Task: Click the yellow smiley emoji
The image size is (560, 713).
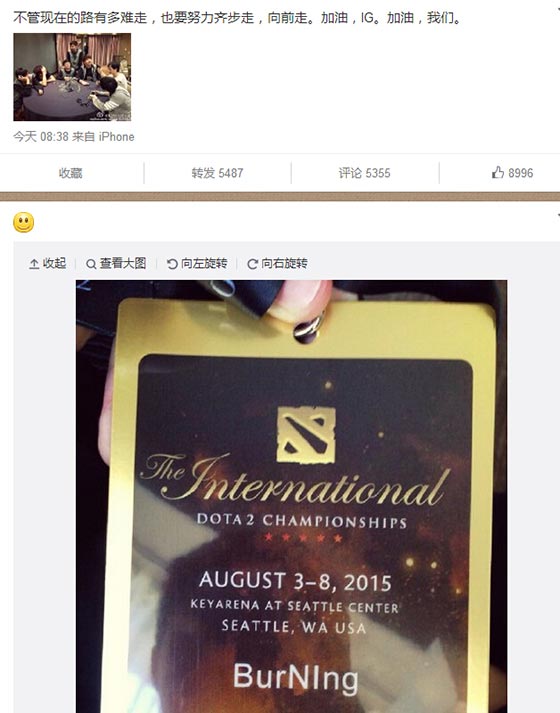Action: pyautogui.click(x=24, y=222)
